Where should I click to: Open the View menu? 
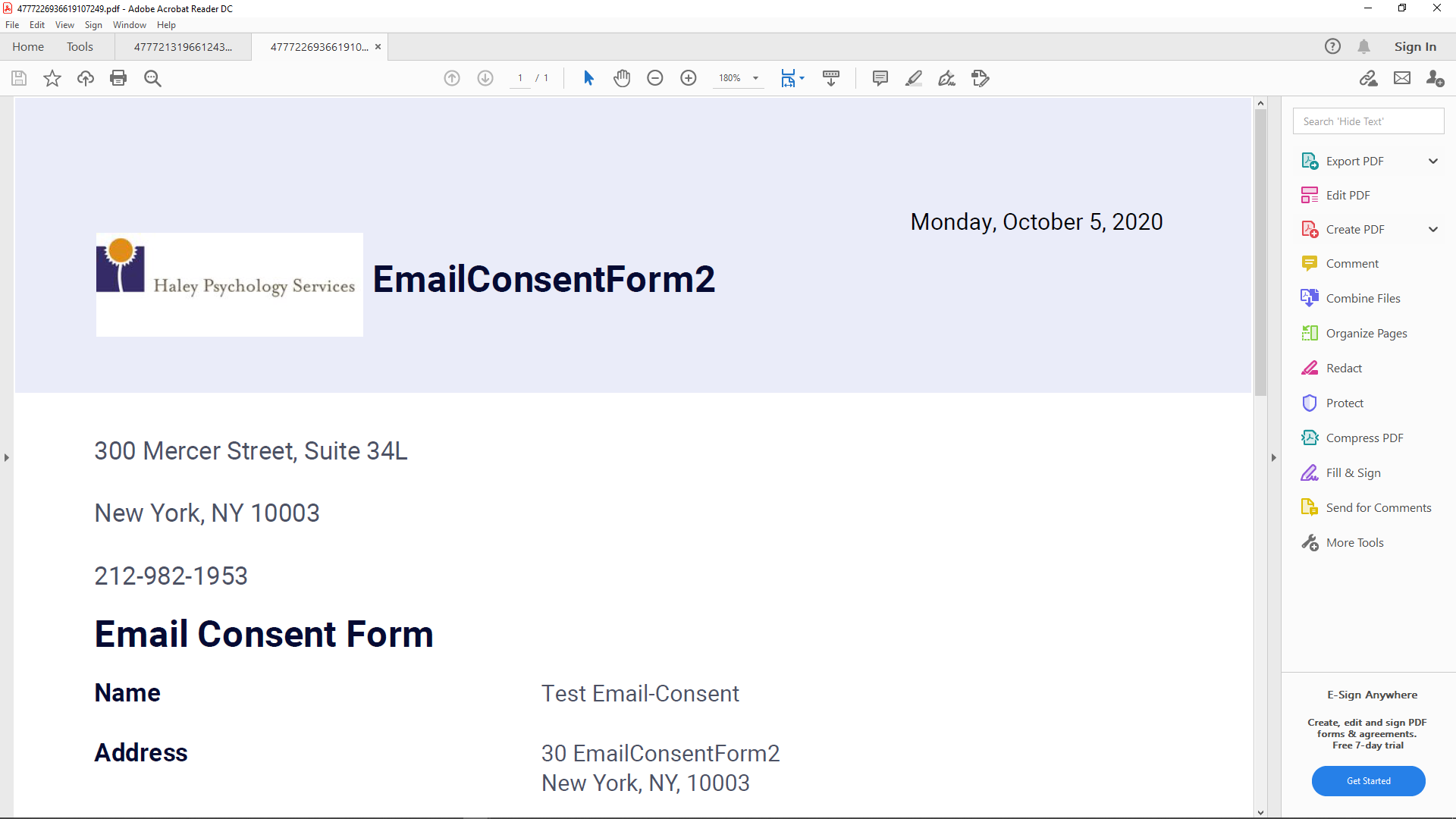click(x=64, y=25)
